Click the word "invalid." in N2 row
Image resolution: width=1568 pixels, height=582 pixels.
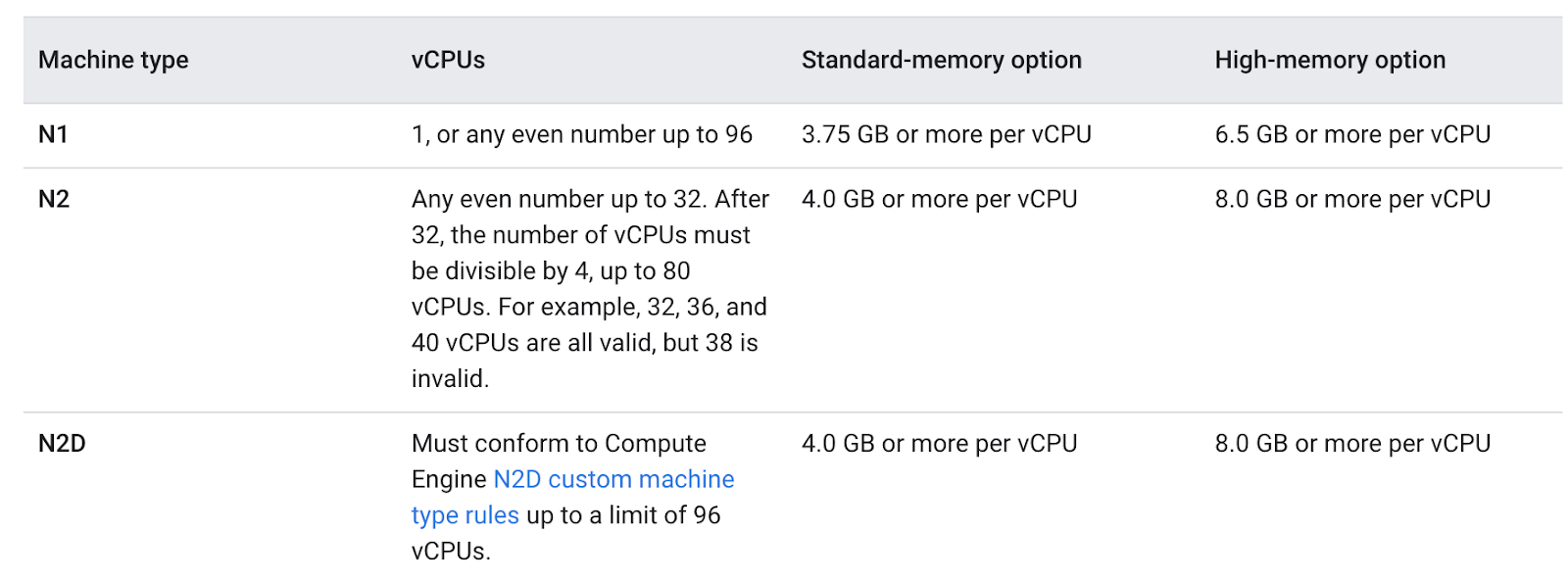450,378
